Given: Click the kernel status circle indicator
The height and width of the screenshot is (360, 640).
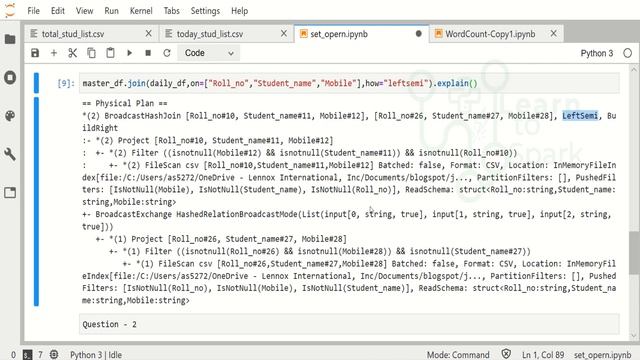Looking at the screenshot, I should 628,53.
